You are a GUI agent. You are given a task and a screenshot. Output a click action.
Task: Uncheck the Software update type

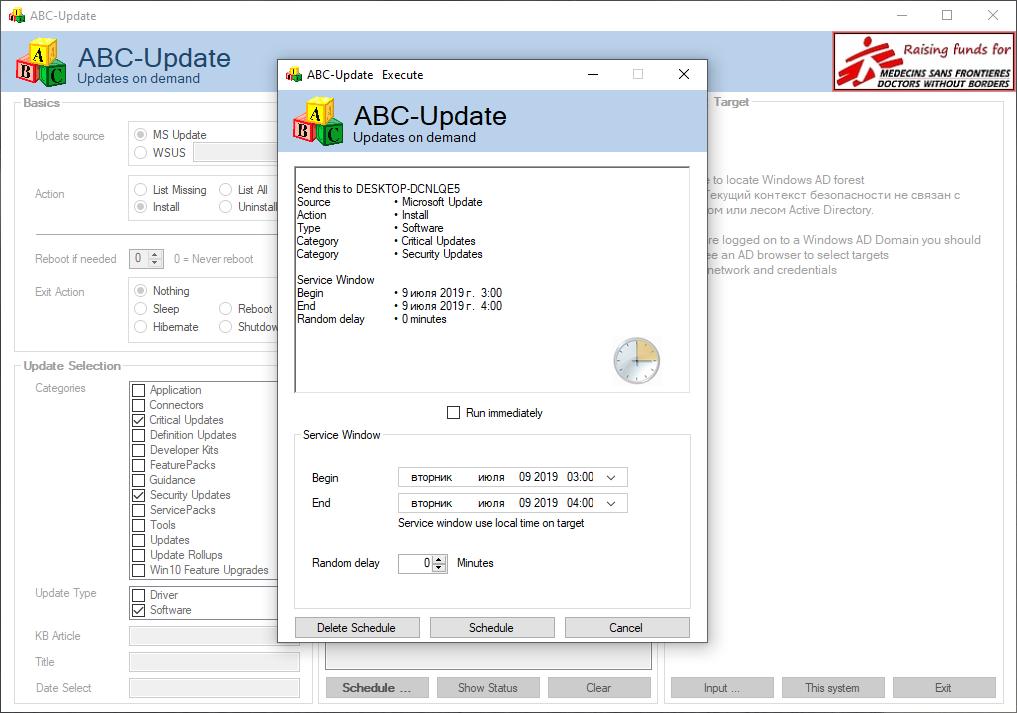pos(138,610)
